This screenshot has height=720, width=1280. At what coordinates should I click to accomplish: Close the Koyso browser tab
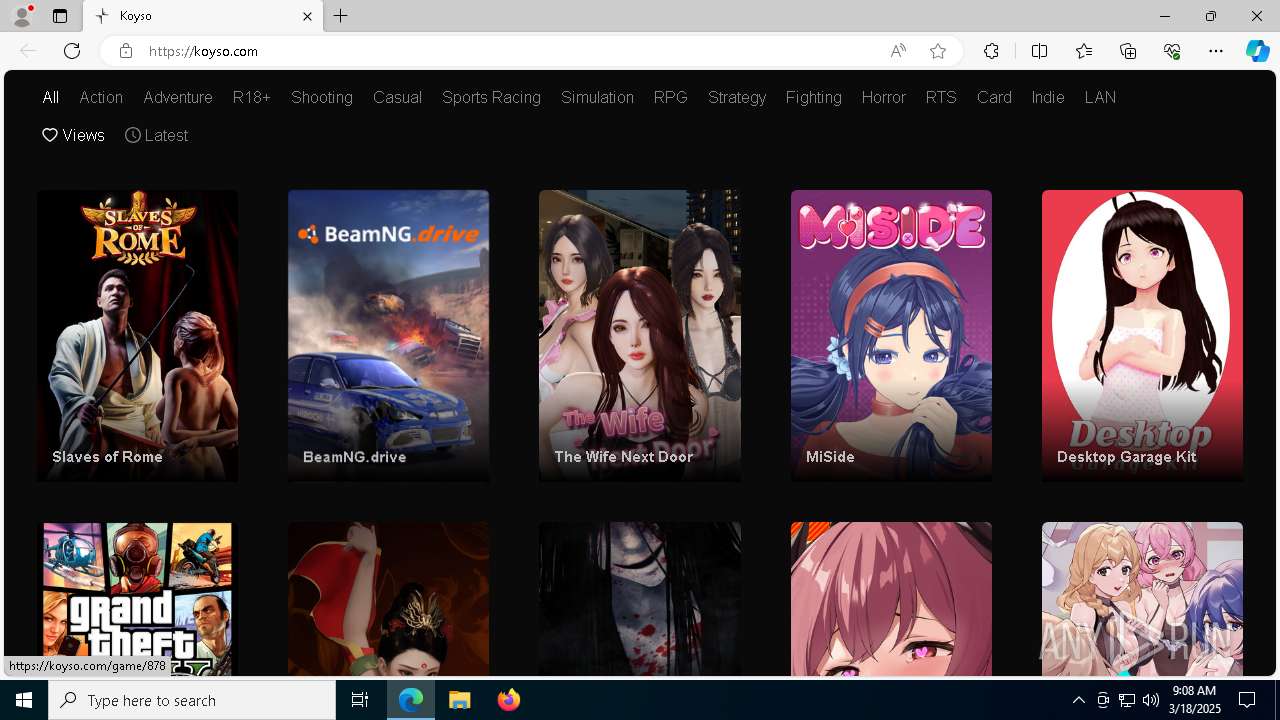click(307, 16)
